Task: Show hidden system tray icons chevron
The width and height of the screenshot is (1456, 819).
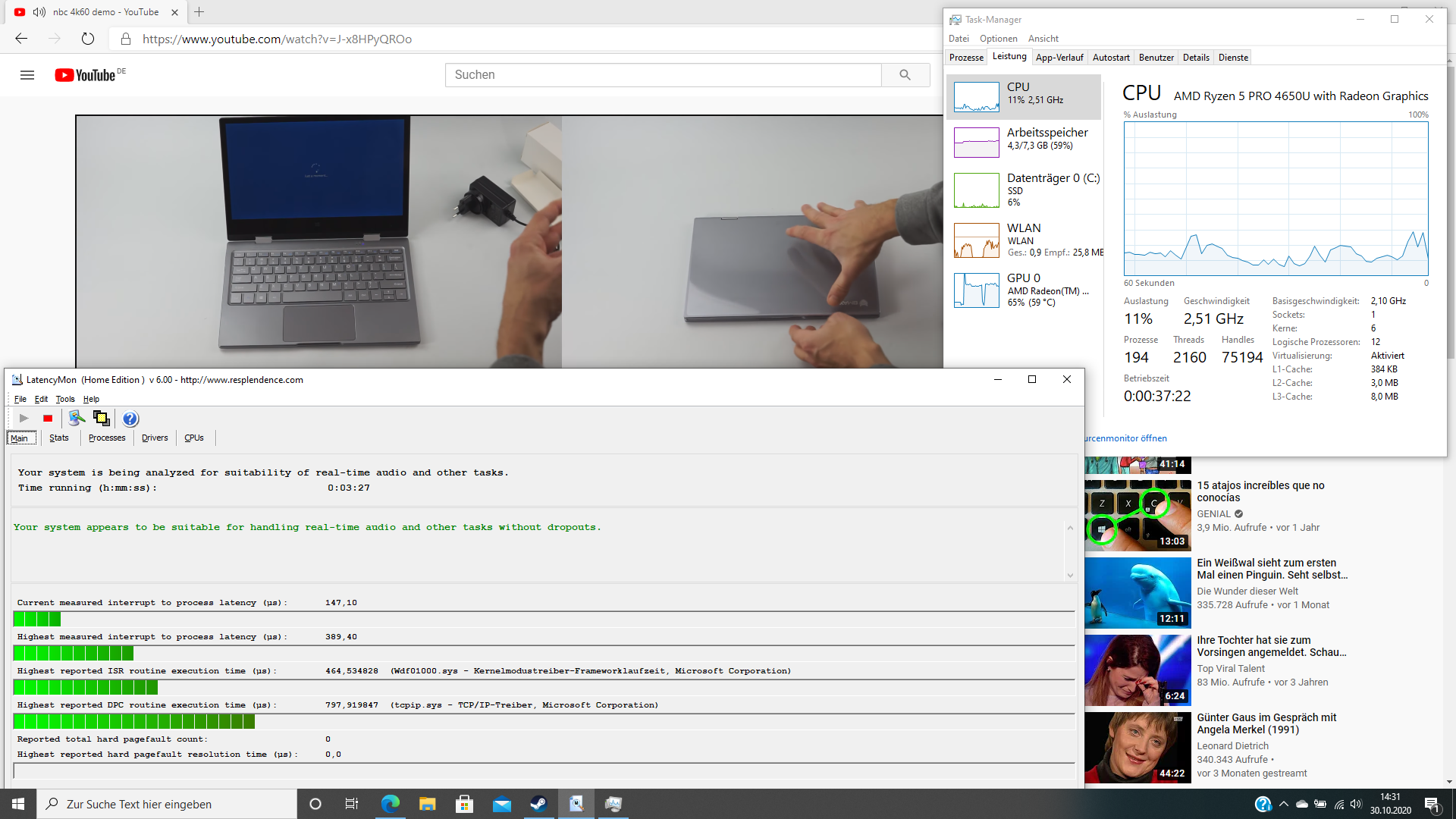Action: tap(1283, 804)
